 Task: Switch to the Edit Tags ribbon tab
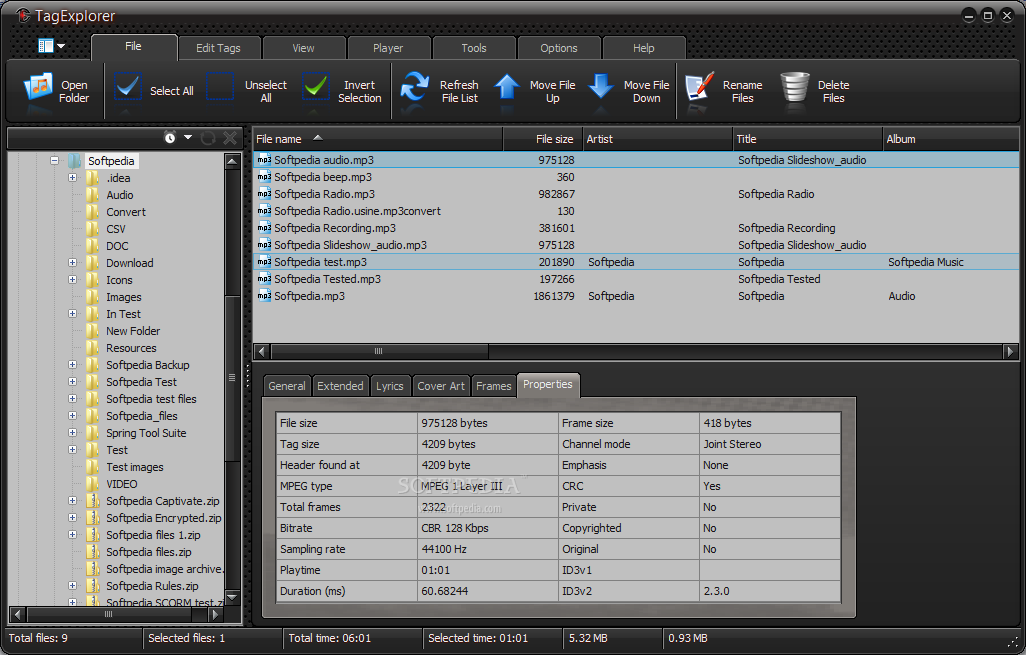coord(219,48)
